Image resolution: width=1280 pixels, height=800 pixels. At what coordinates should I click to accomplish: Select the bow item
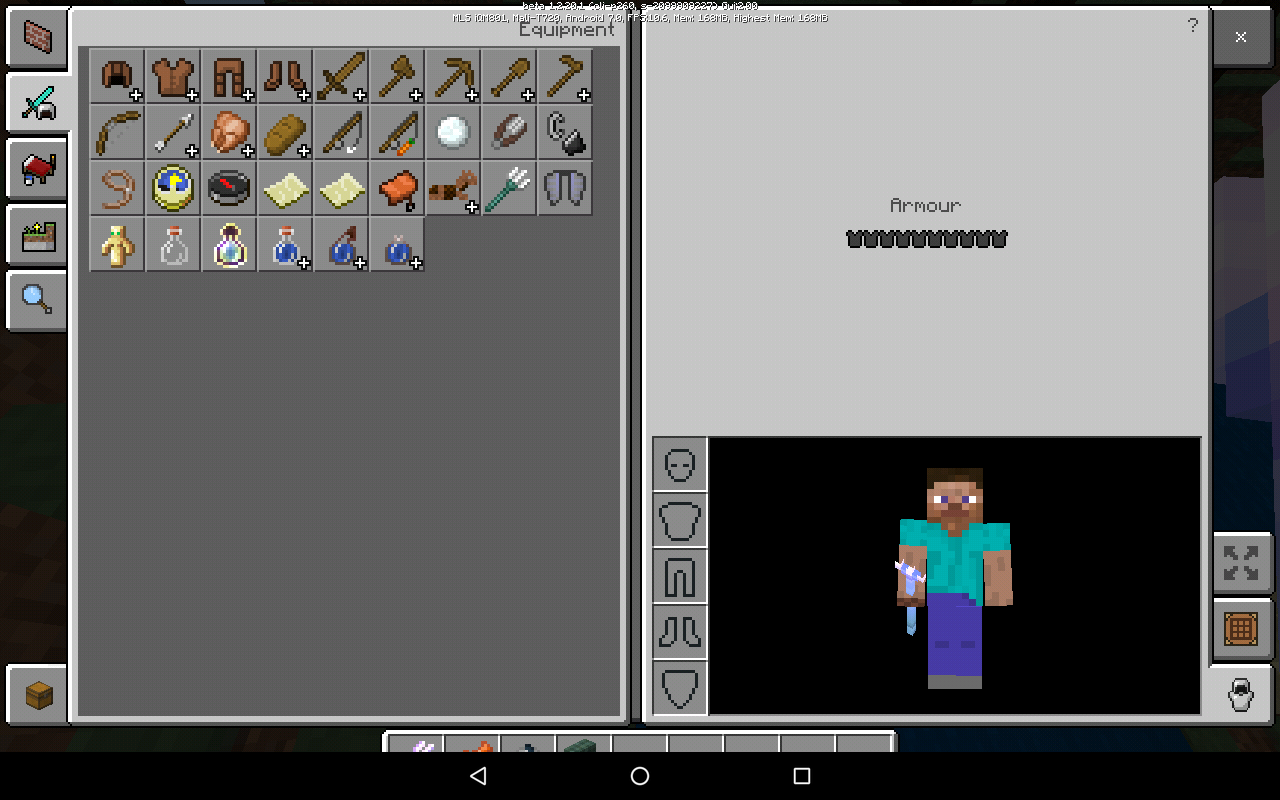click(x=117, y=132)
